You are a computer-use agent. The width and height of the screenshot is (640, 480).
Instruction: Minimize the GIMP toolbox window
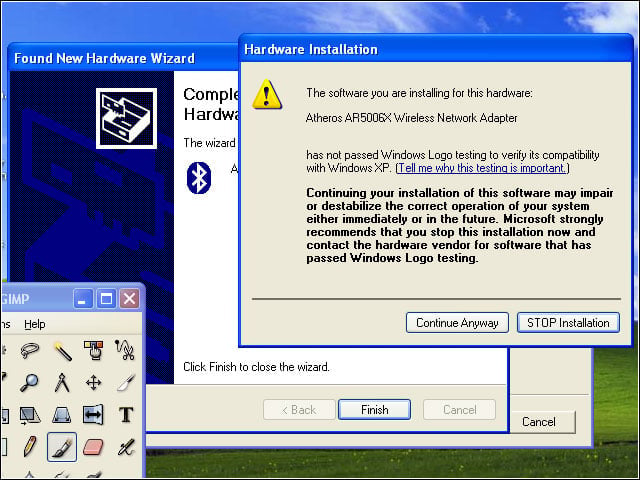click(x=83, y=299)
